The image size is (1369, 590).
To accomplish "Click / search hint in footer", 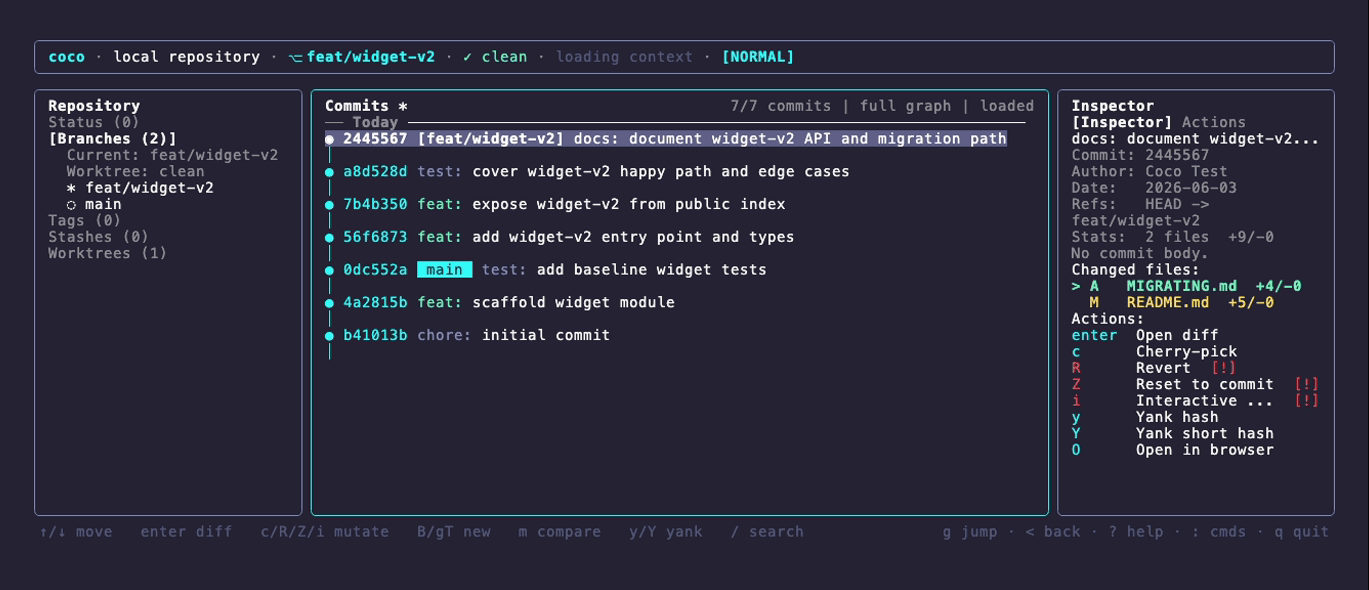I will 767,532.
